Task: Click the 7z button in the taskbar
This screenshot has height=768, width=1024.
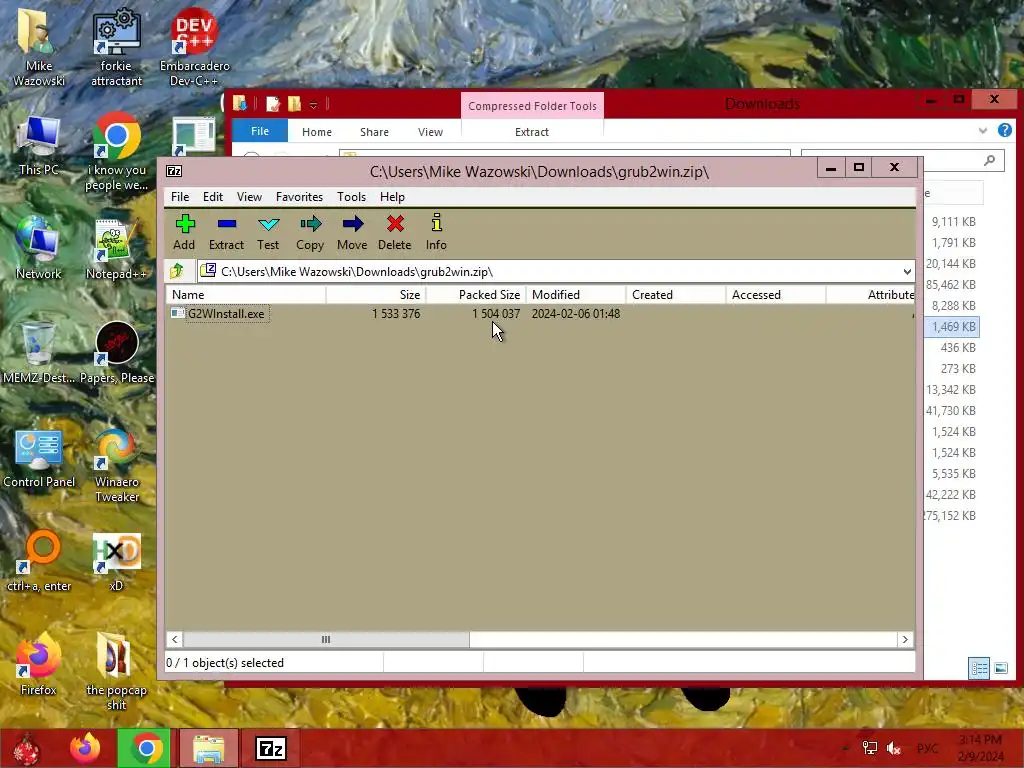Action: (270, 748)
